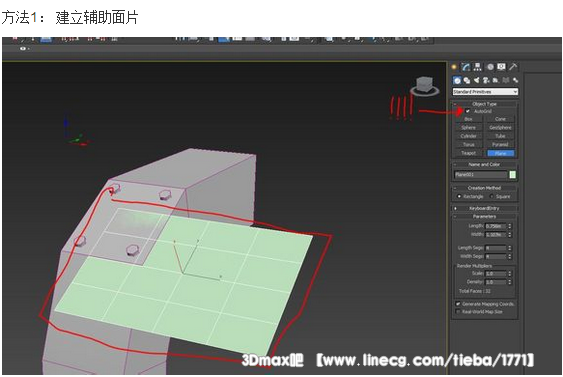Click the Width Segs value field
Viewport: 563px width, 377px height.
tap(495, 256)
